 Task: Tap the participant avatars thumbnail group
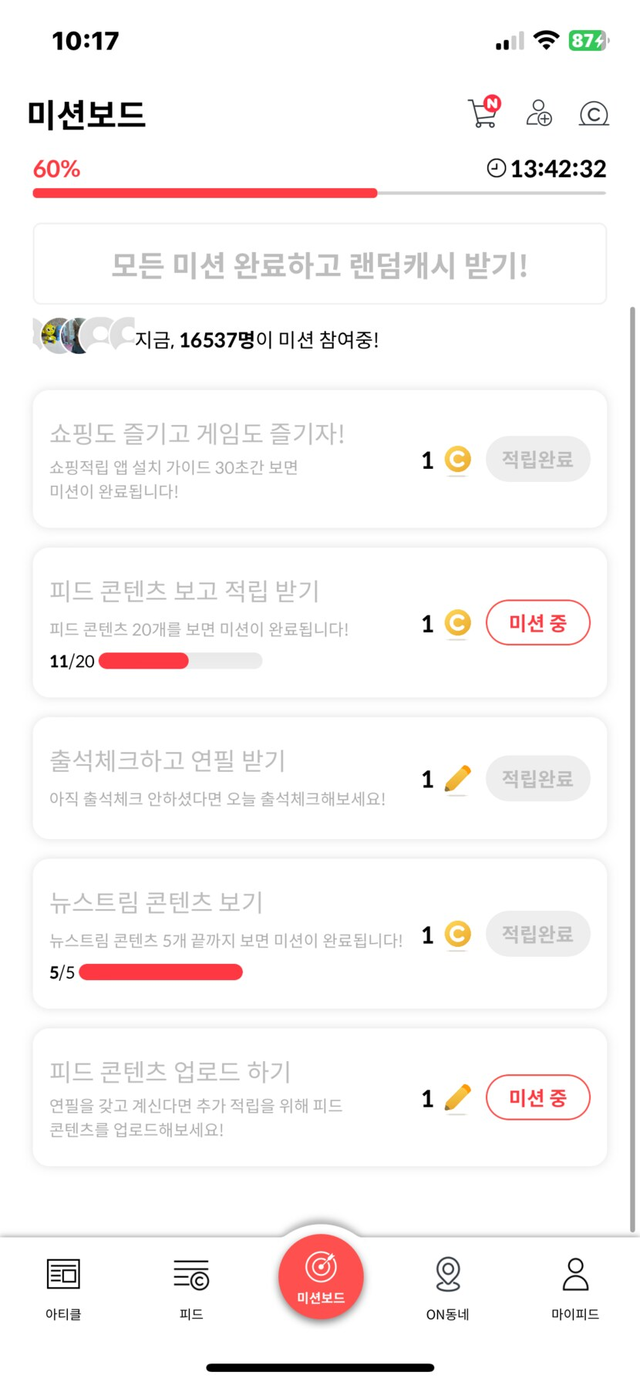tap(84, 335)
